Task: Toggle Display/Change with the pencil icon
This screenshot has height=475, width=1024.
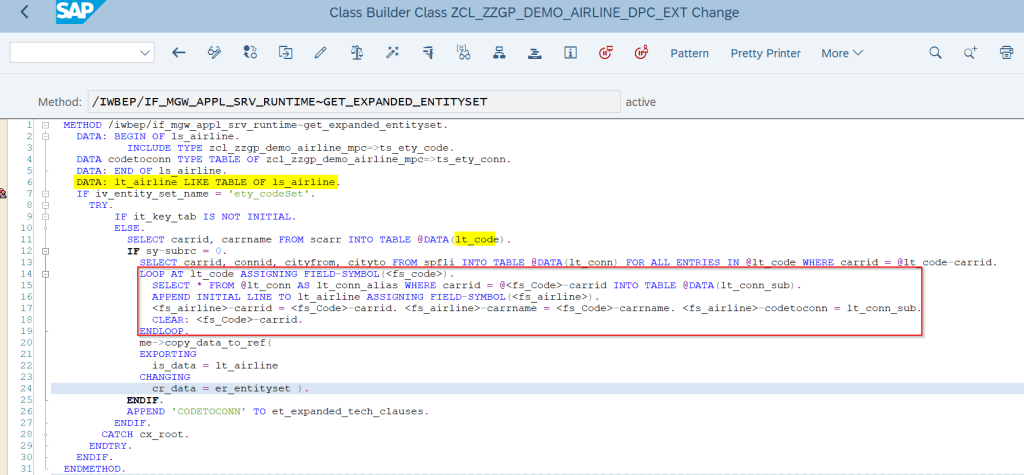Action: pyautogui.click(x=320, y=53)
